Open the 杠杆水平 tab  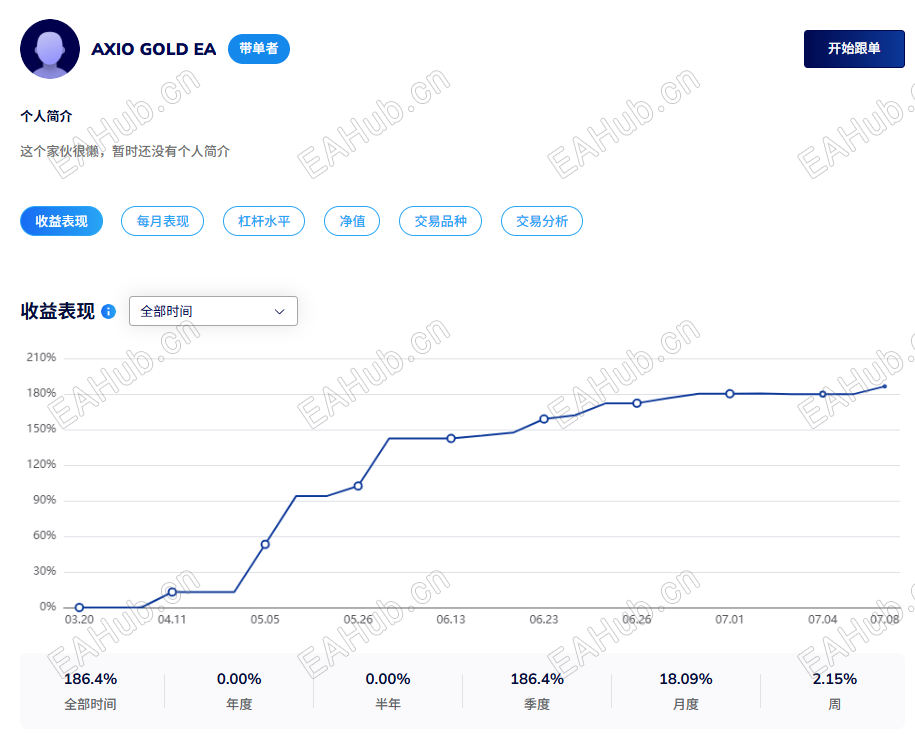tap(264, 221)
